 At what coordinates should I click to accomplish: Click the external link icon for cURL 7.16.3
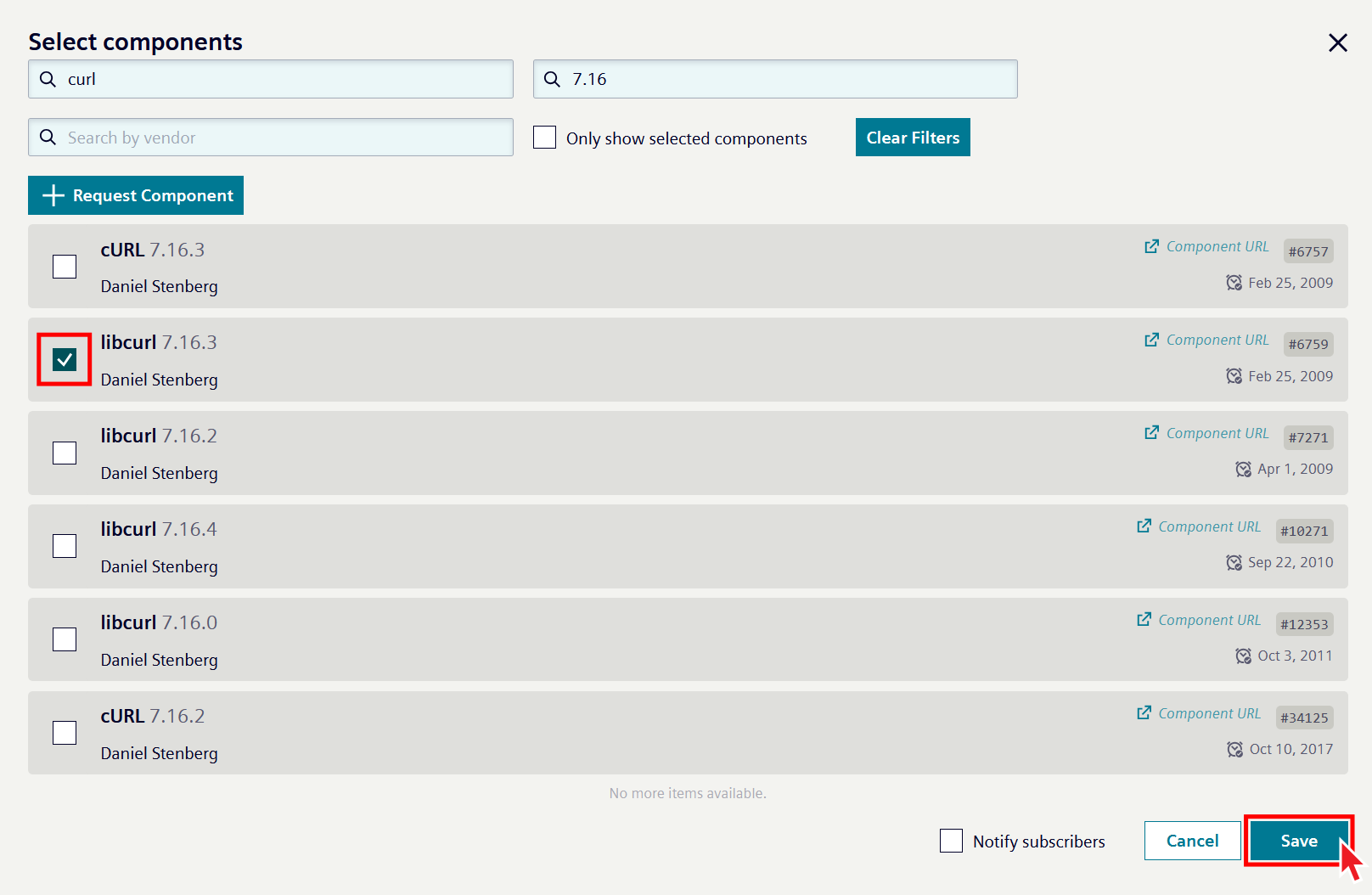[1151, 246]
